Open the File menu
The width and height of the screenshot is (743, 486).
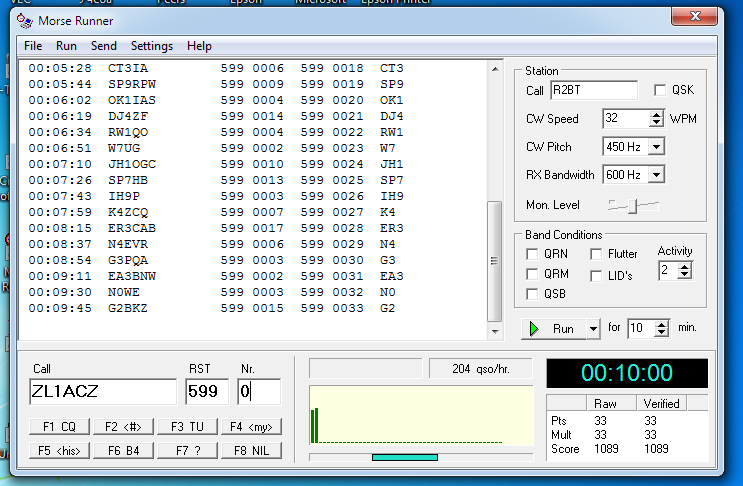click(33, 46)
